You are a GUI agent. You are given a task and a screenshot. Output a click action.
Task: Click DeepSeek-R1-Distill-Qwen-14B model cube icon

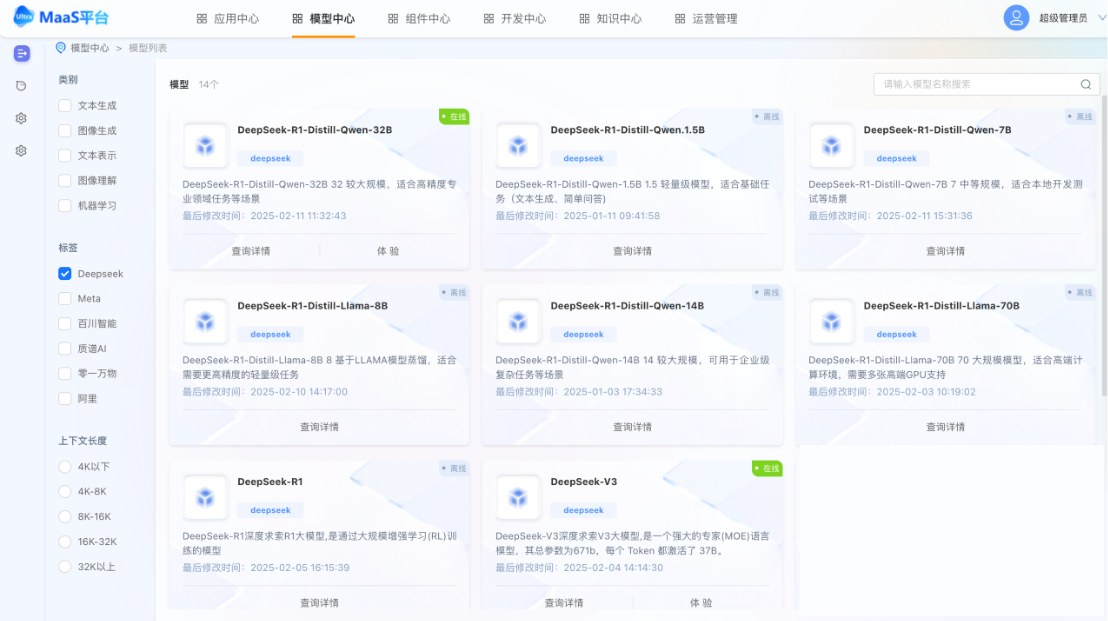(518, 321)
